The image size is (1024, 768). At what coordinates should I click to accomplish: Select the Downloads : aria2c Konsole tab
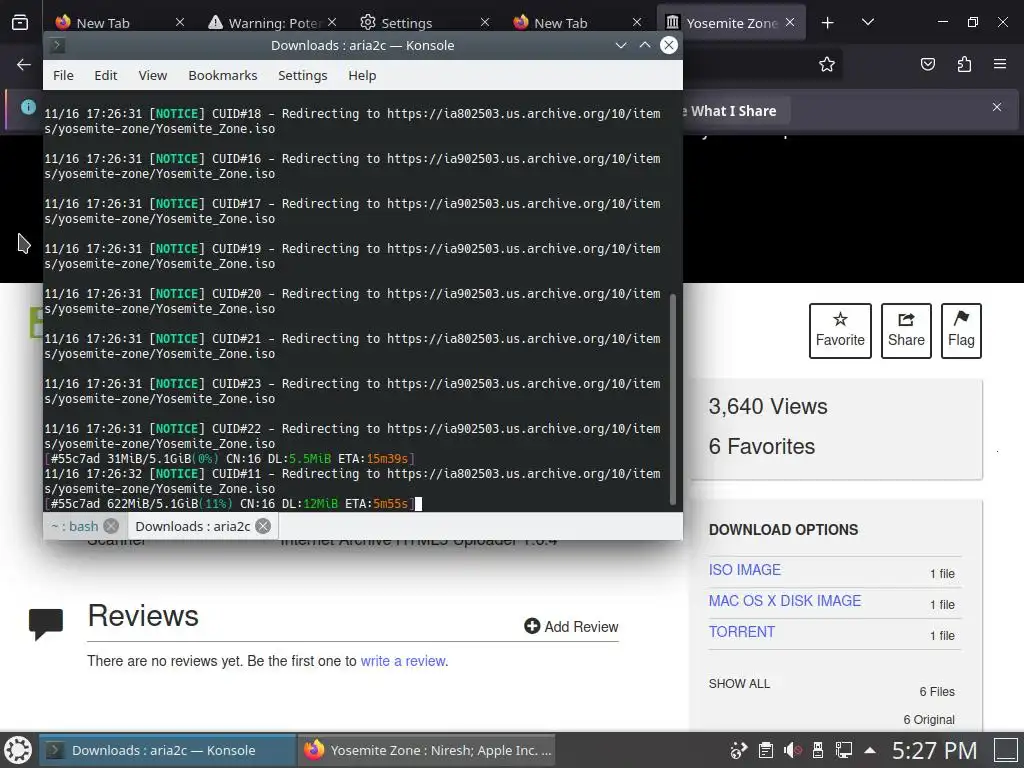click(193, 526)
